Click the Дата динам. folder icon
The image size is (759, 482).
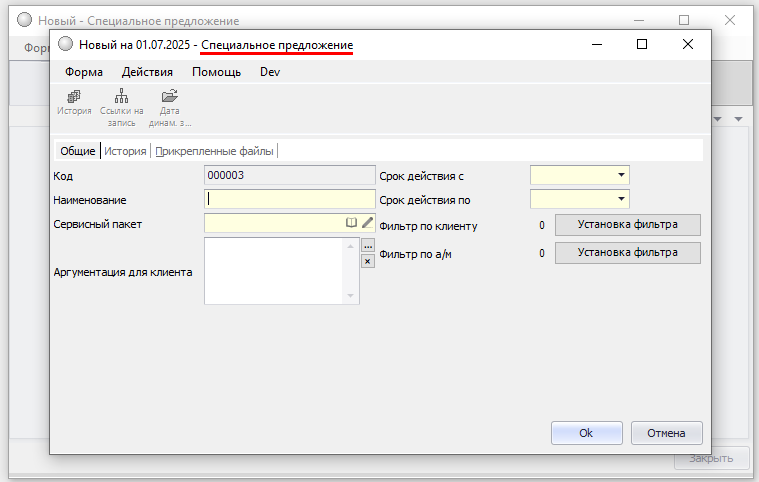point(170,97)
